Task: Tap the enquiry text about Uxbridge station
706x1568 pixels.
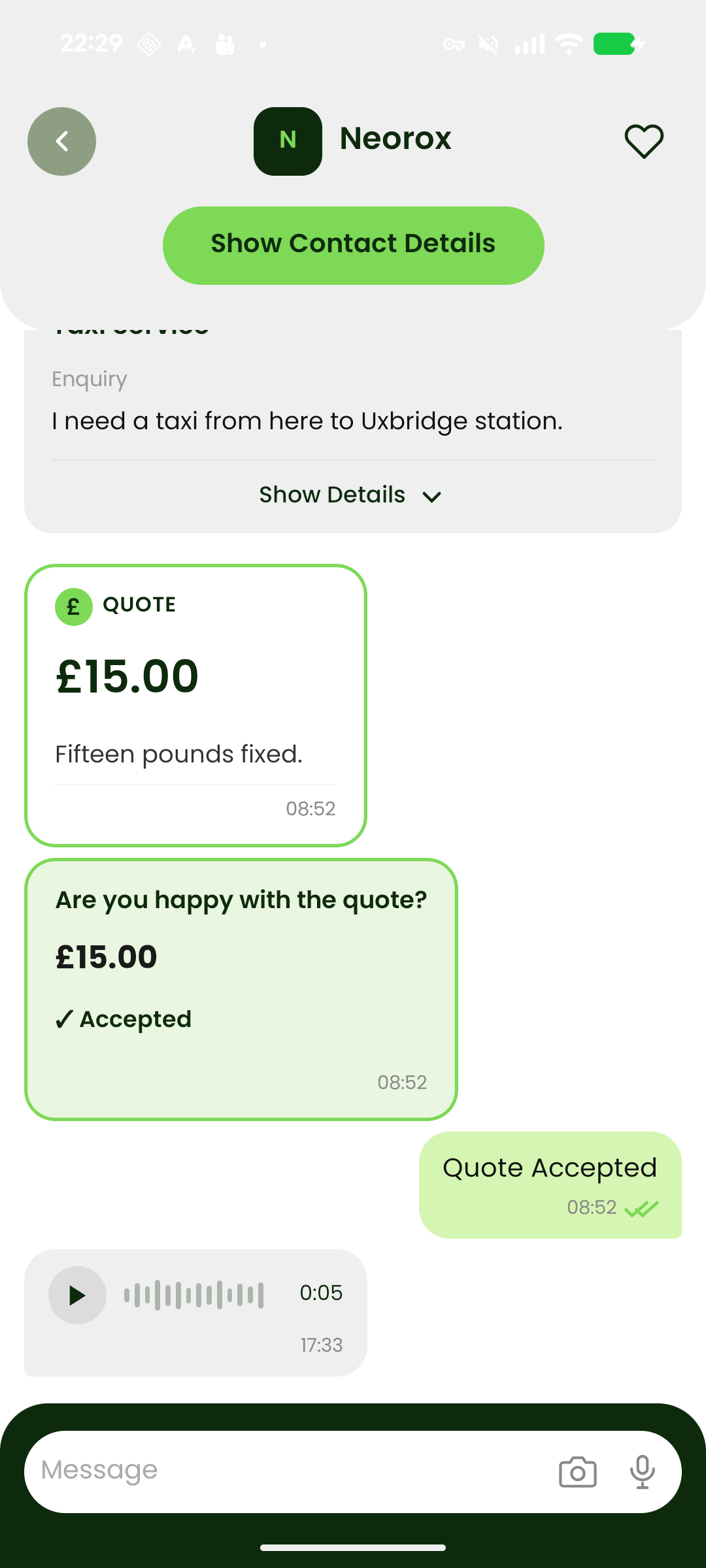Action: point(307,421)
